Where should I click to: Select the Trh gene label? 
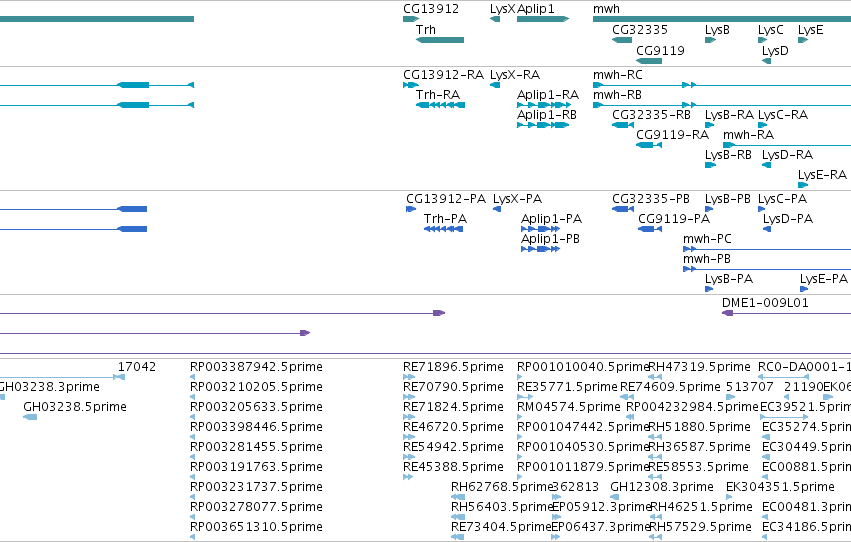[x=426, y=29]
